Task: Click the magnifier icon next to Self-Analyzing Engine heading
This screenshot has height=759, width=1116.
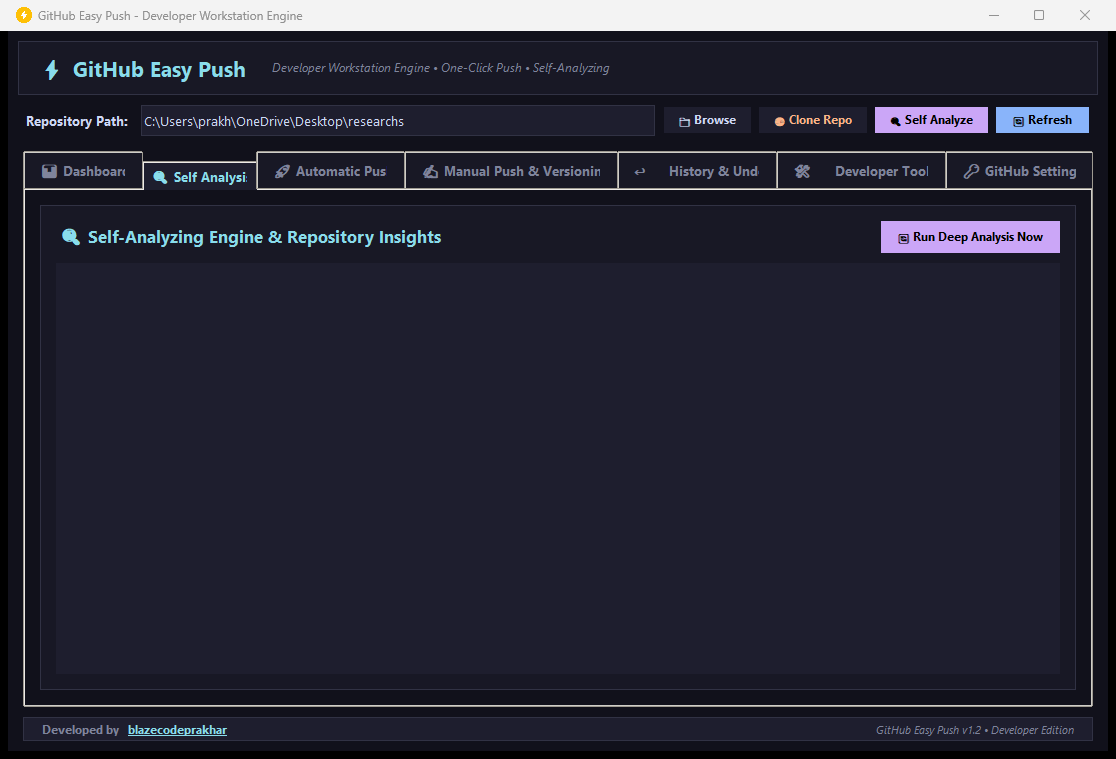Action: [70, 237]
